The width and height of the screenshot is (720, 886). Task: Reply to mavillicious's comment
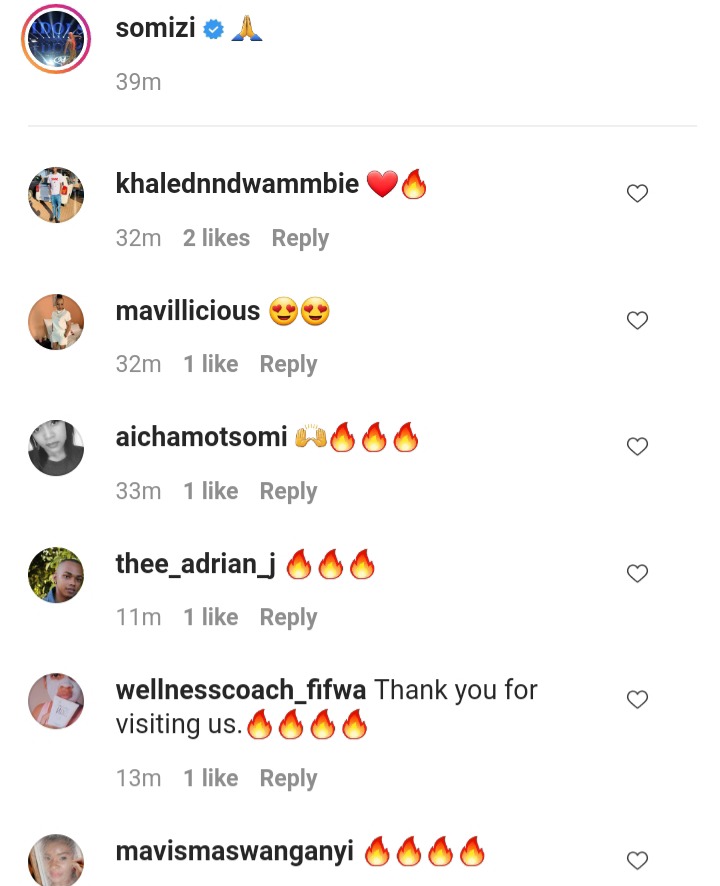pos(288,365)
